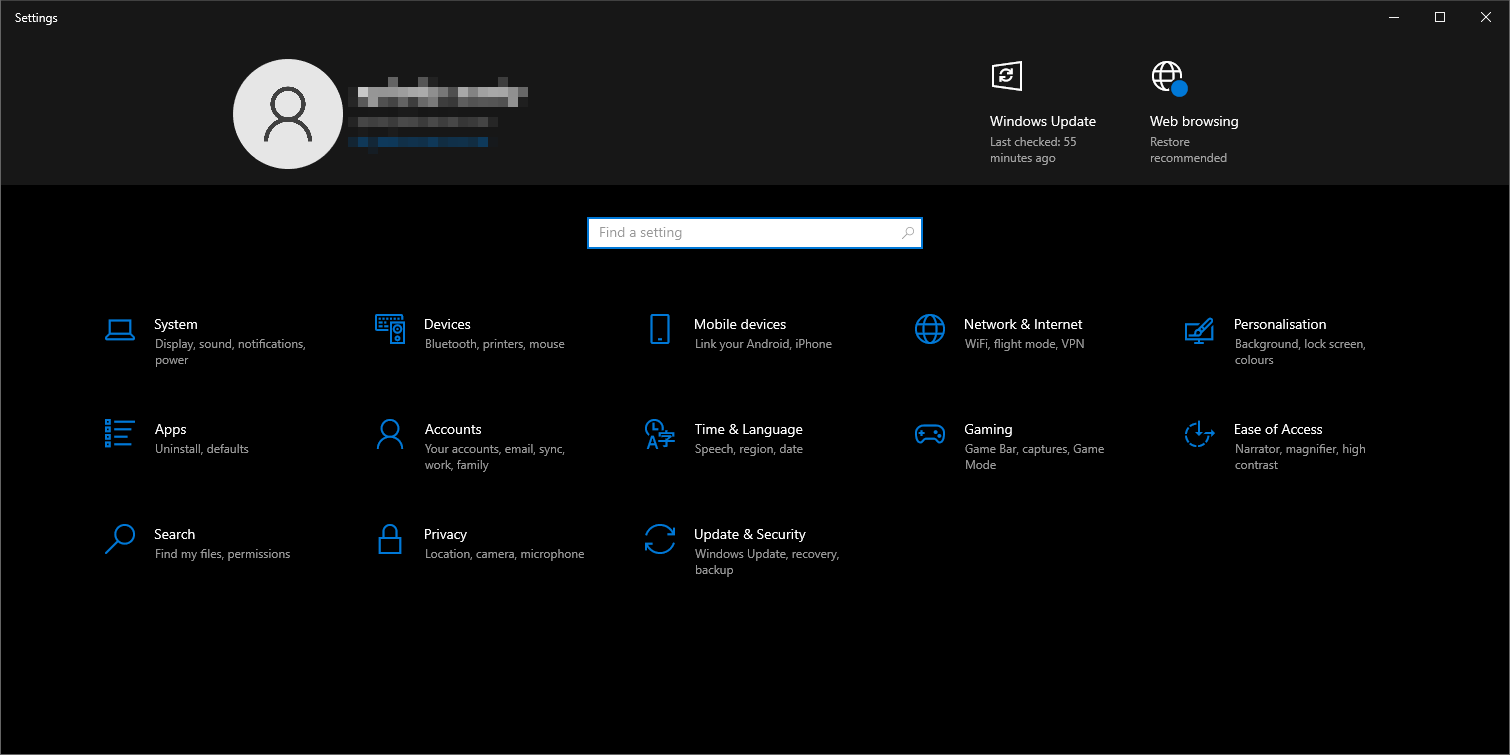1510x755 pixels.
Task: Maximize the Settings window
Action: pos(1440,17)
